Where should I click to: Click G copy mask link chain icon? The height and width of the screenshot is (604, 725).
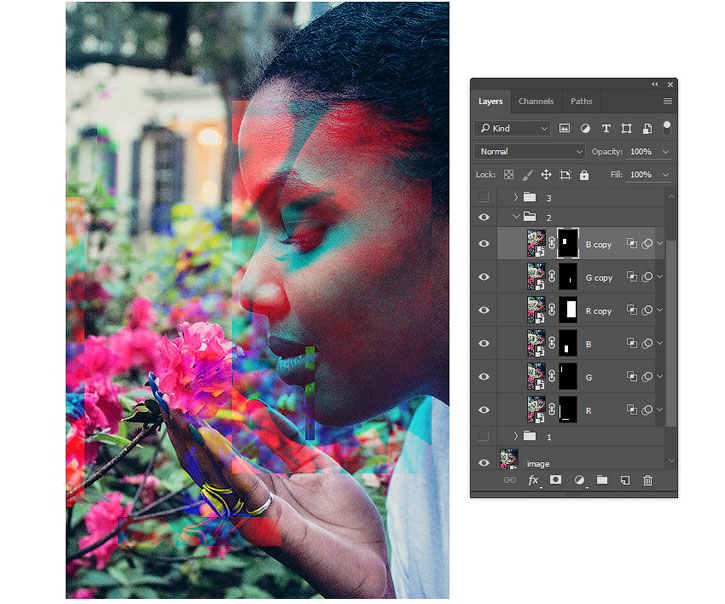pyautogui.click(x=552, y=276)
